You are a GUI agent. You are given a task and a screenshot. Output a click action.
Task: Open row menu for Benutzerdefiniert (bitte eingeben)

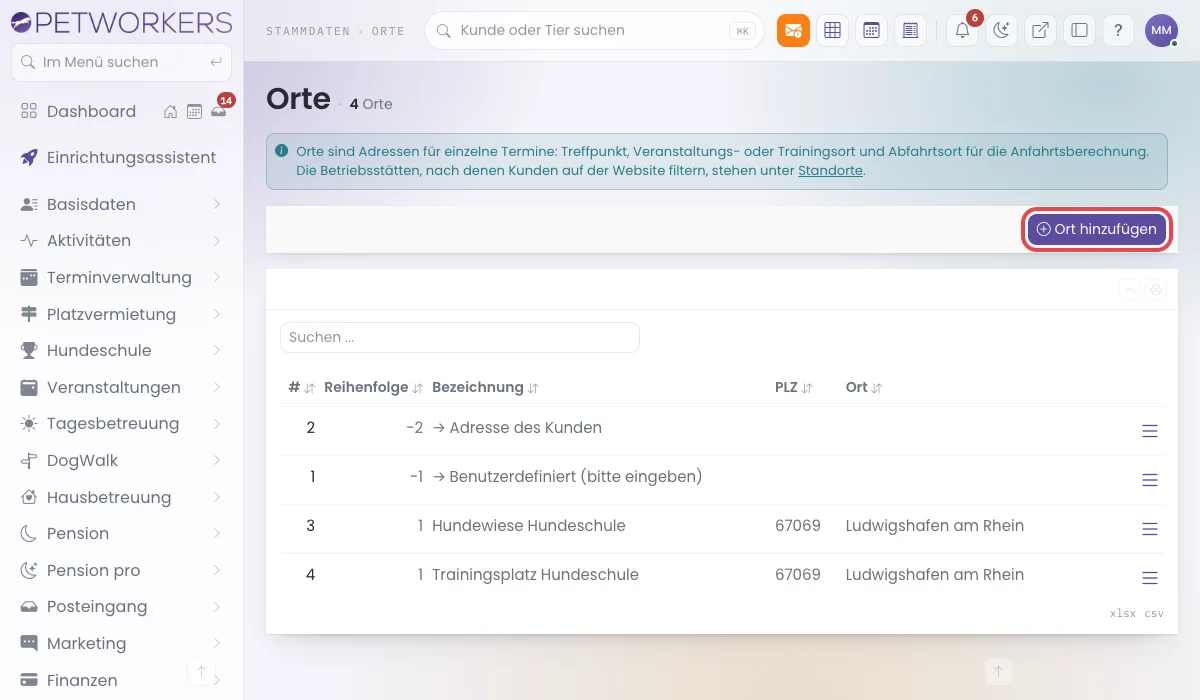tap(1150, 480)
